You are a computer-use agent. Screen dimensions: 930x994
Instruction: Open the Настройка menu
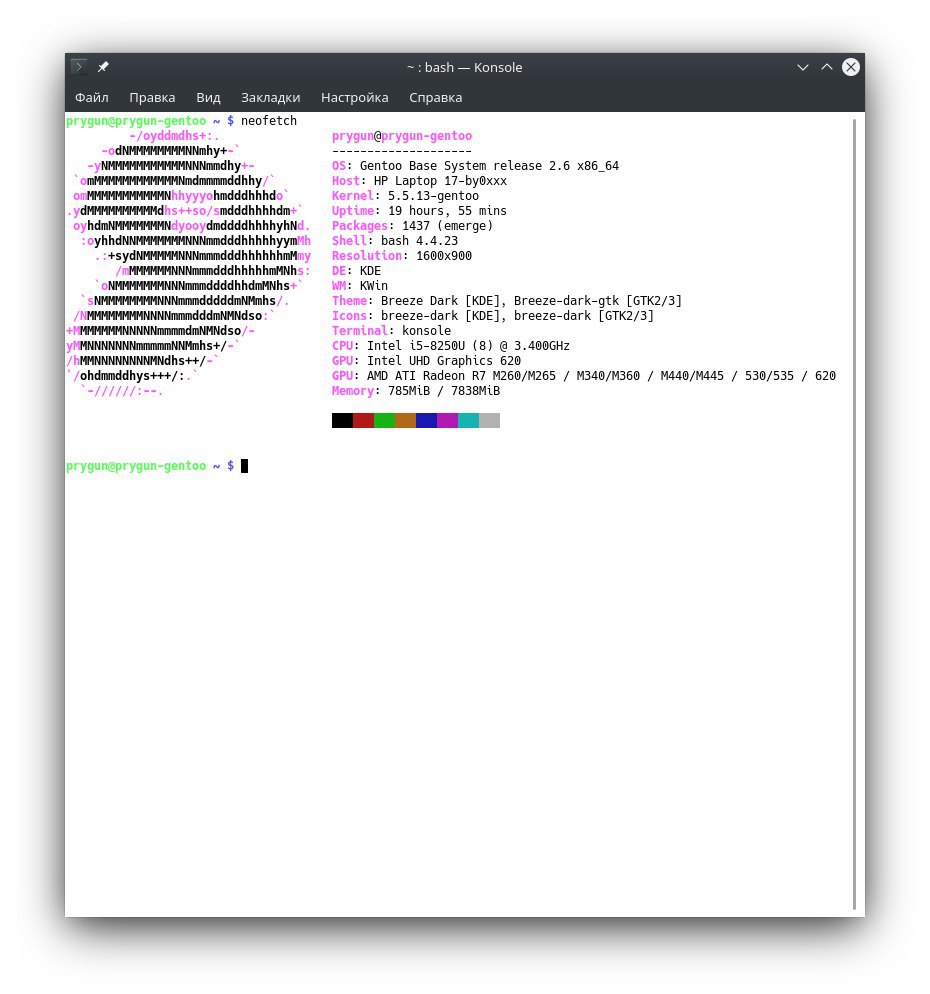354,98
